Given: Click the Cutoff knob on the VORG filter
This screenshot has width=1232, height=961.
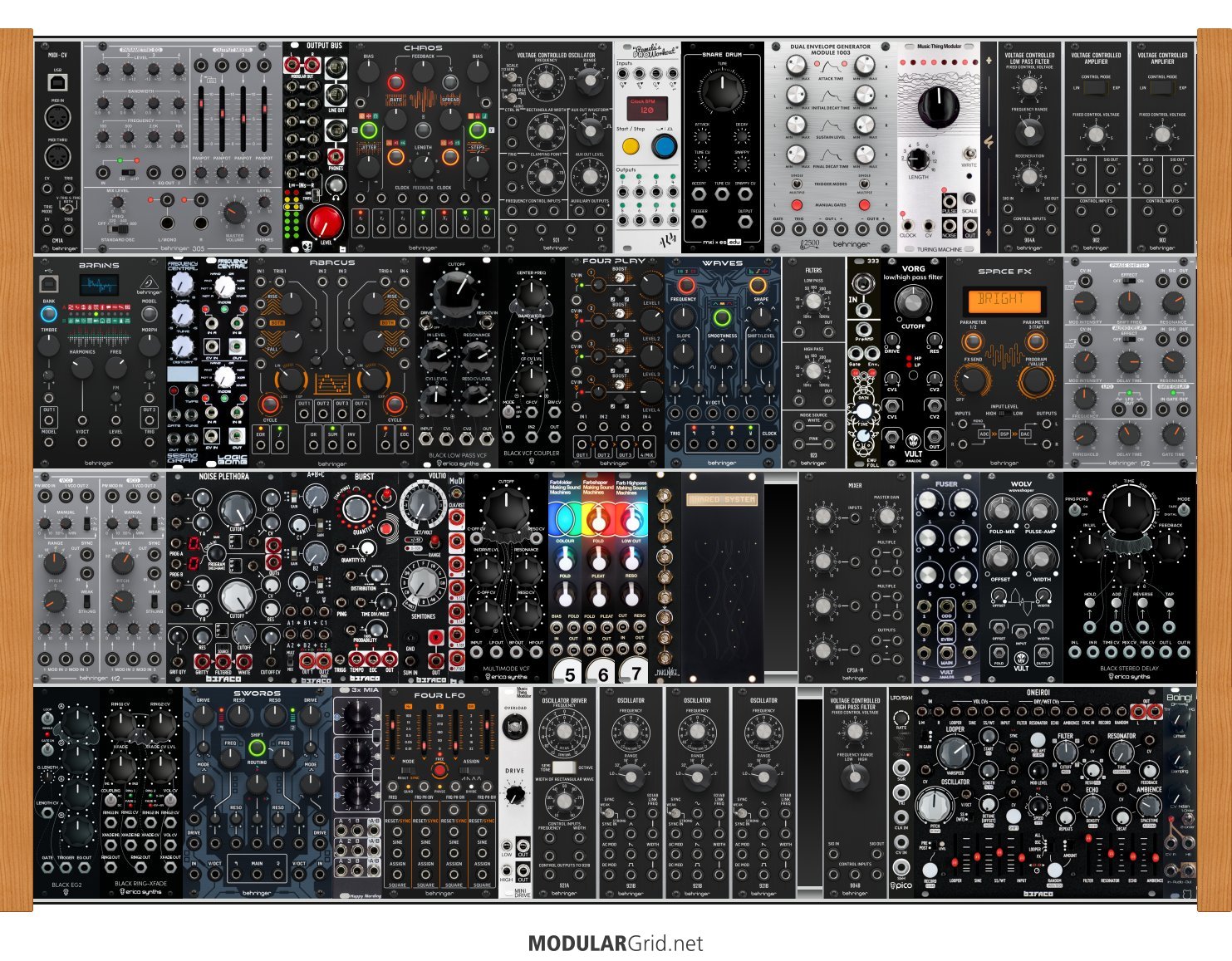Looking at the screenshot, I should (x=913, y=302).
